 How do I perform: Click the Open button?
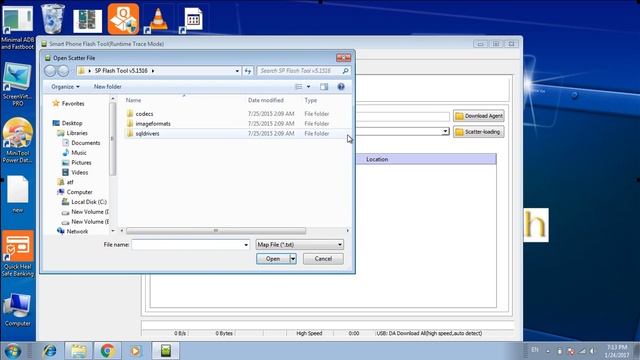click(x=273, y=259)
